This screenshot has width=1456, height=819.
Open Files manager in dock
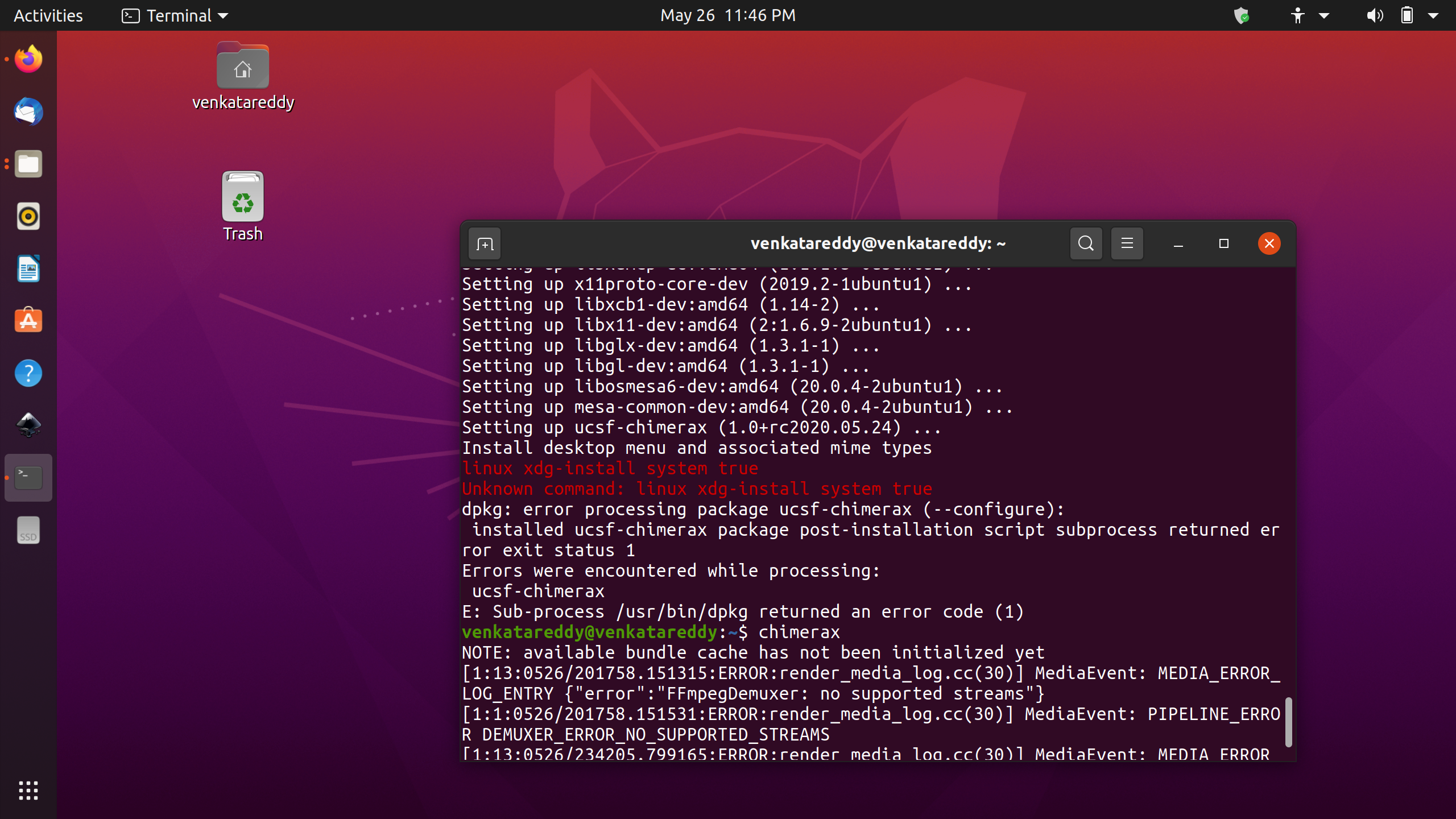coord(28,164)
